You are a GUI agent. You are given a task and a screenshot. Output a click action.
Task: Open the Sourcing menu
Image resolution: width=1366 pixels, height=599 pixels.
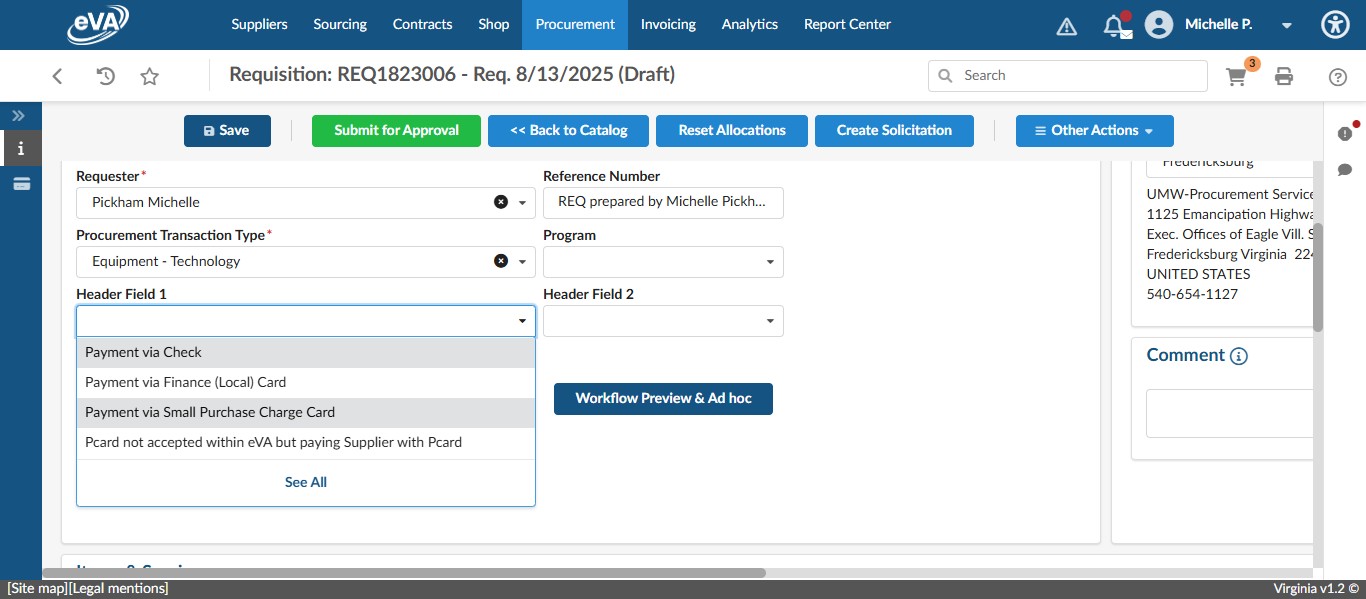tap(339, 24)
